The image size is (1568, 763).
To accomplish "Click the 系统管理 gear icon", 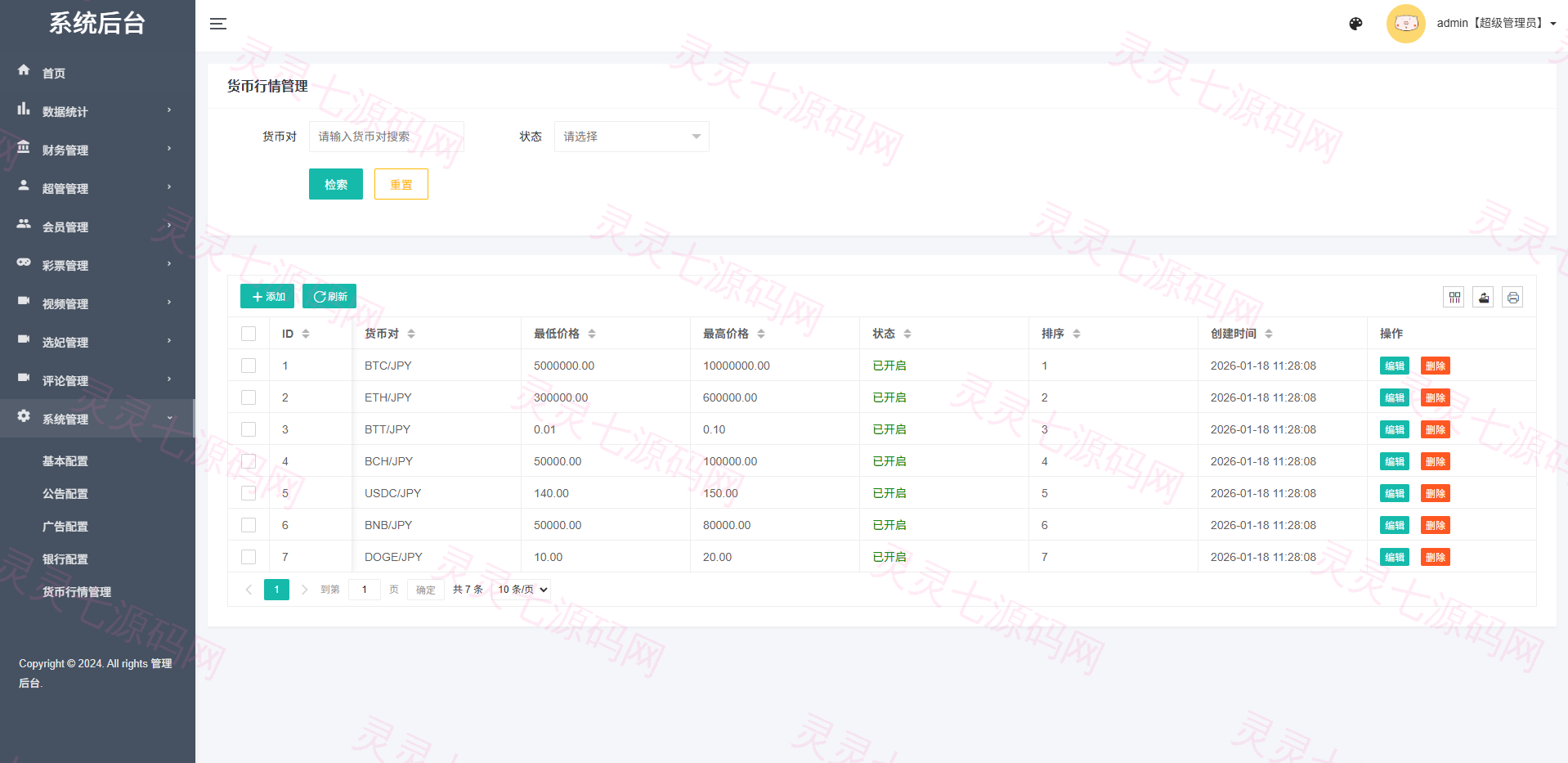I will [x=24, y=416].
